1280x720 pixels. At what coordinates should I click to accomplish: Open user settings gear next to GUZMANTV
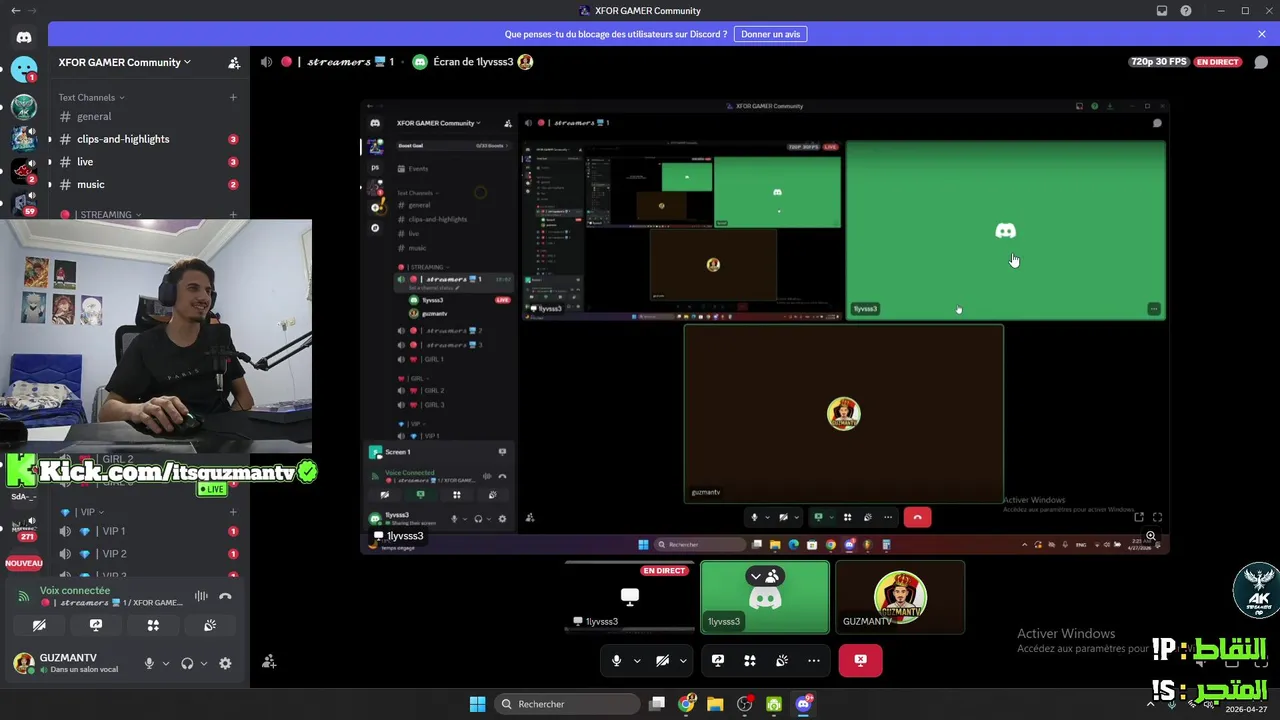tap(225, 663)
